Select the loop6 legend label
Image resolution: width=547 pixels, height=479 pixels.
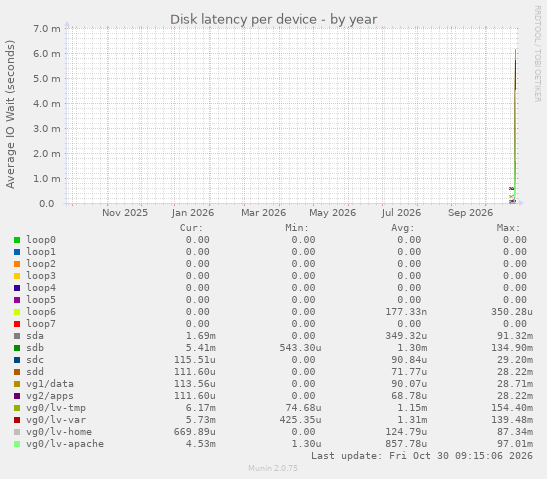41,312
